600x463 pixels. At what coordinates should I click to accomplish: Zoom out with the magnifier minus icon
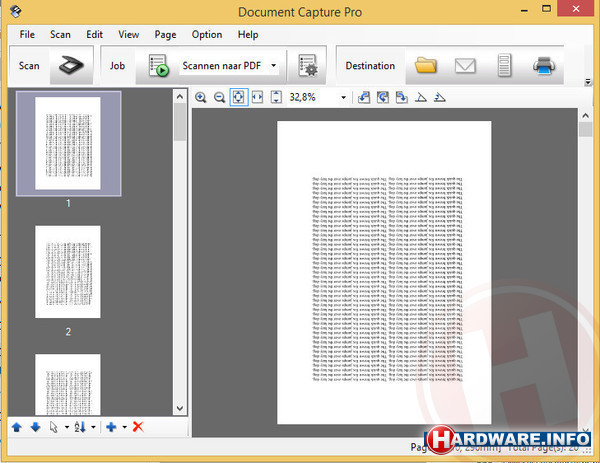(219, 98)
